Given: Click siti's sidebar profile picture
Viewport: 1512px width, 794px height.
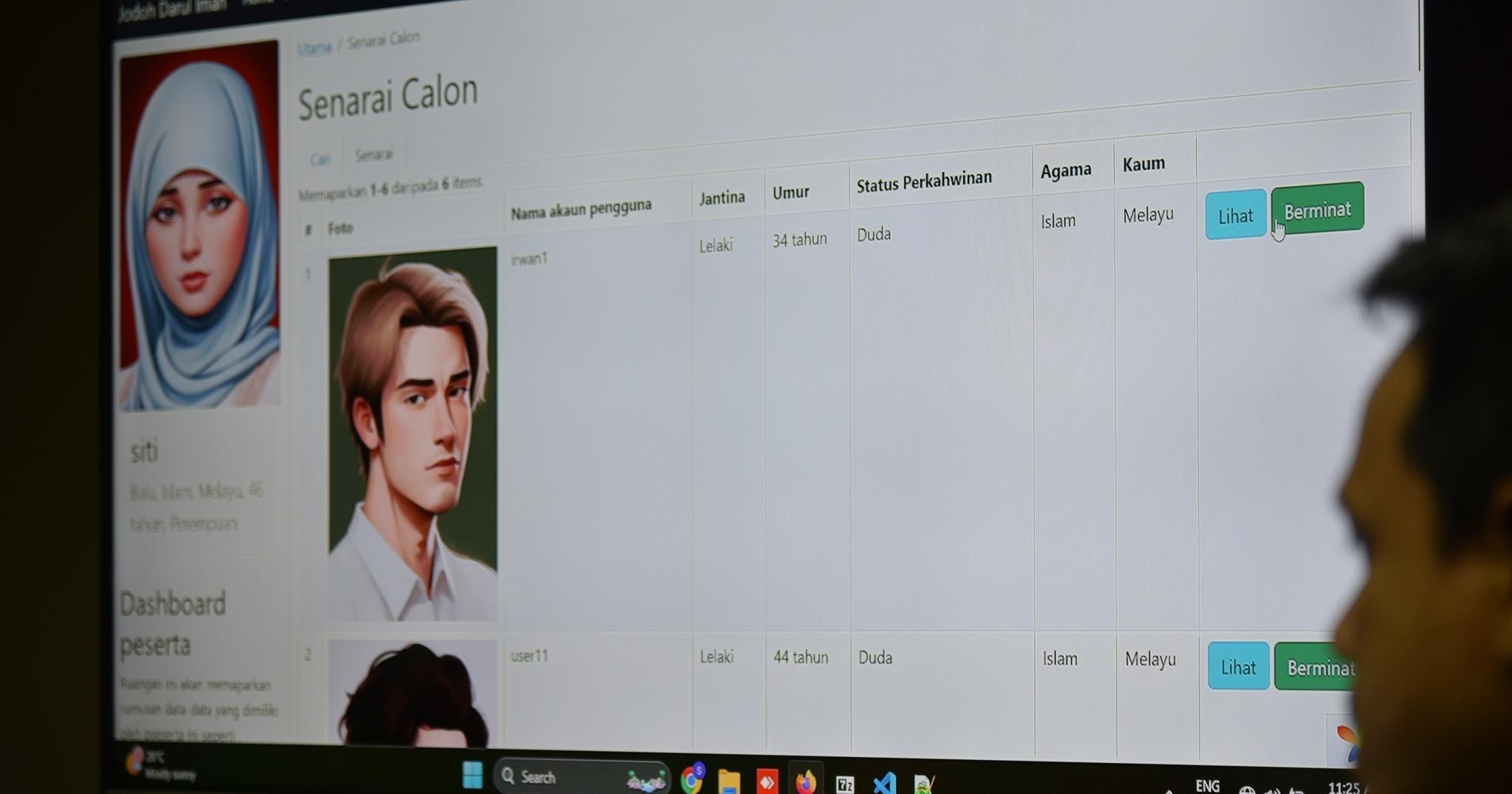Looking at the screenshot, I should (200, 226).
